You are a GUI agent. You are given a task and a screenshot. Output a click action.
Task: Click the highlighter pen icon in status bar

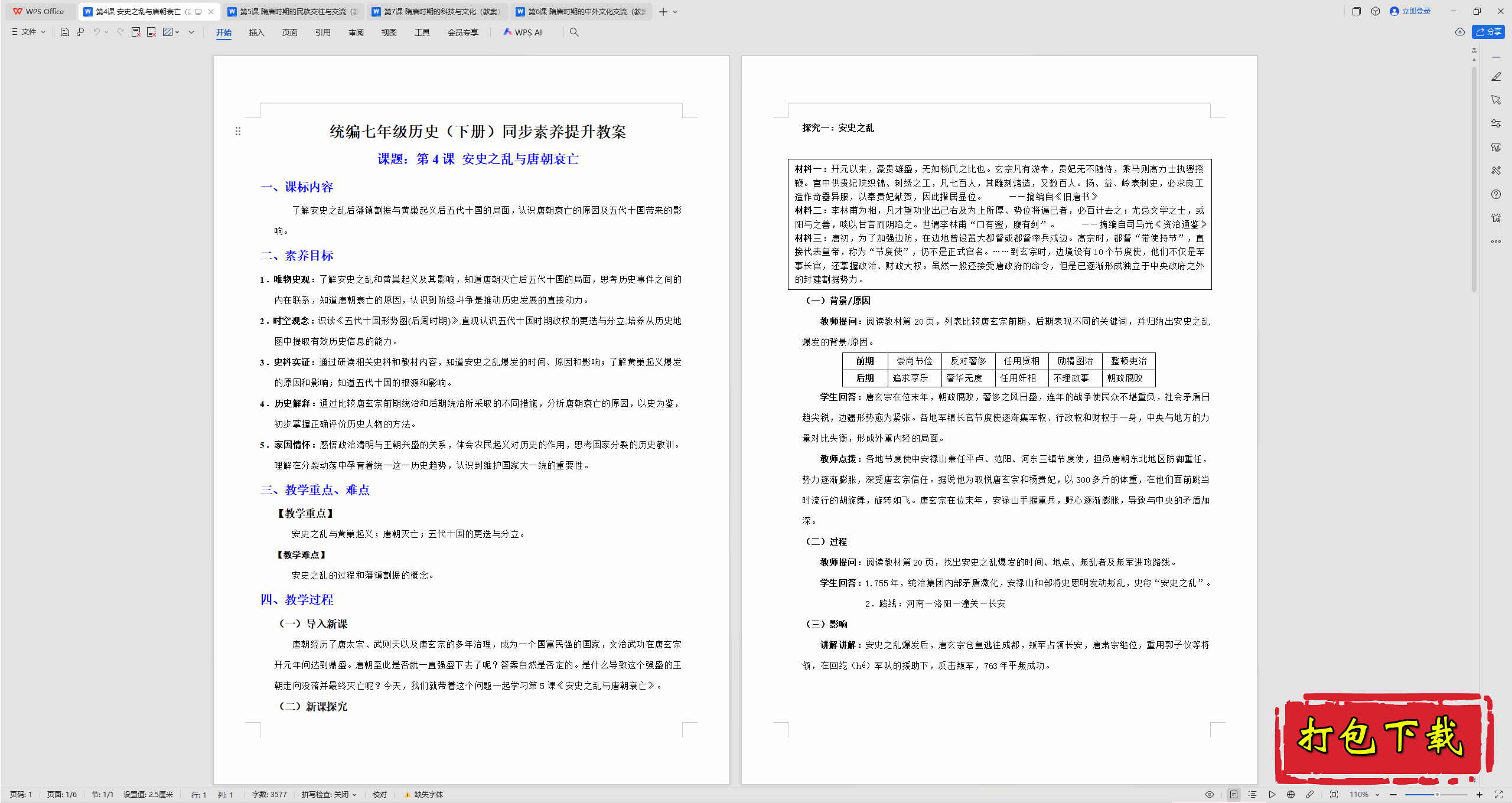(x=1310, y=795)
